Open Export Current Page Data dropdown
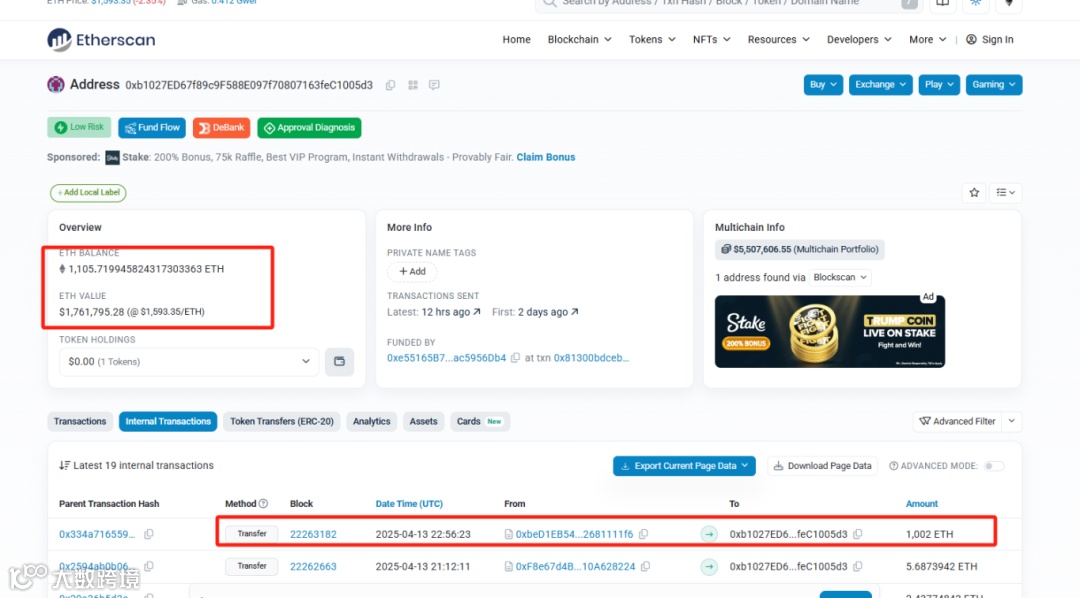 point(684,466)
